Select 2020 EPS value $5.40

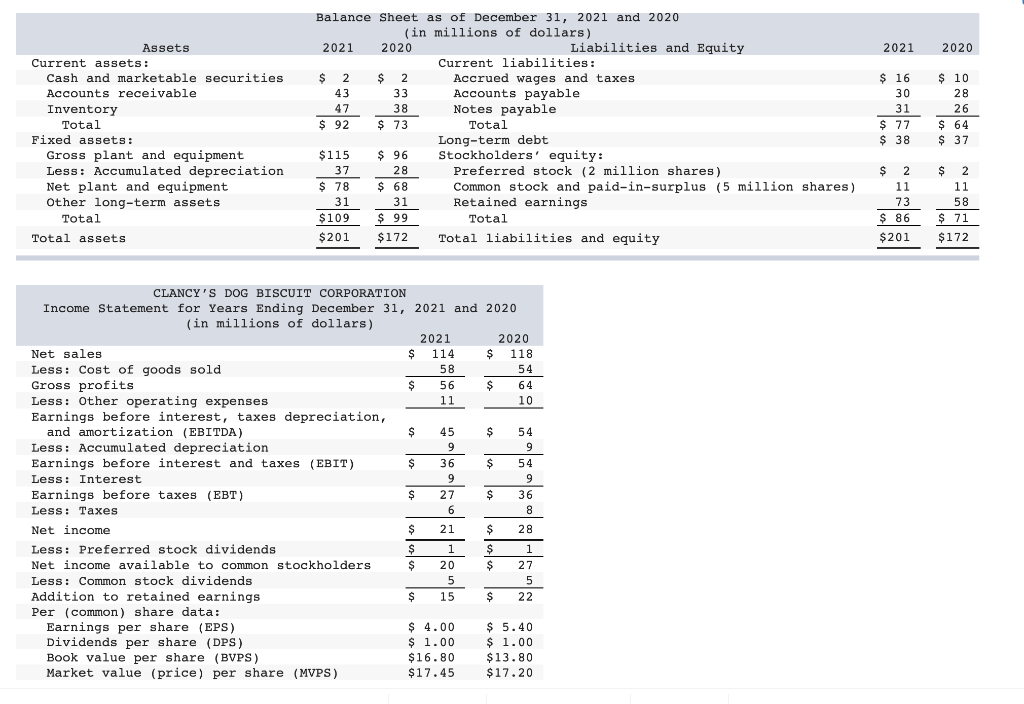(510, 628)
